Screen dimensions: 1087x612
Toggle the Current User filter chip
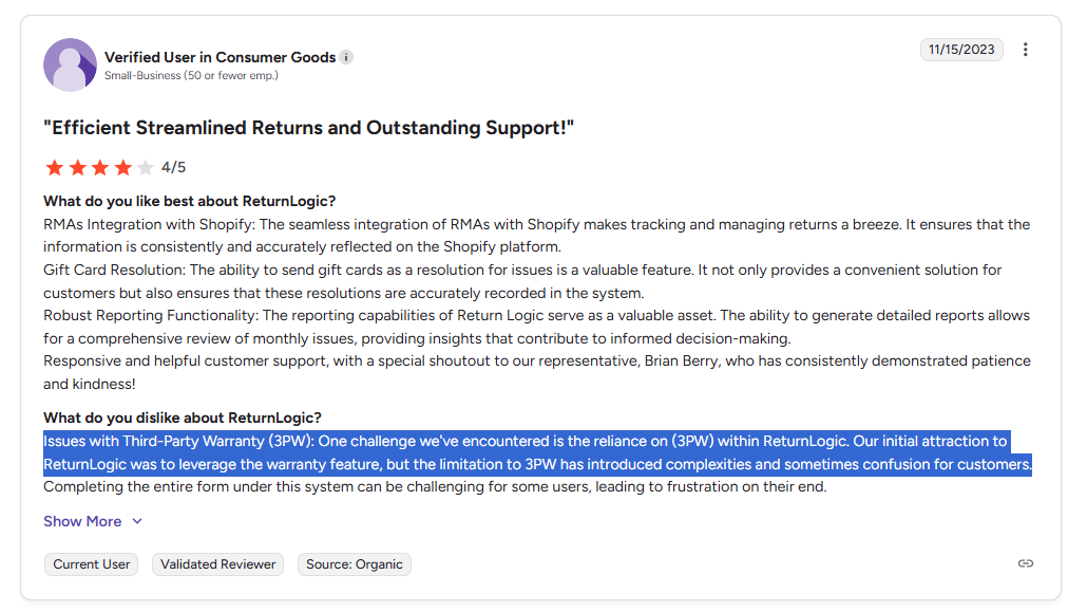pyautogui.click(x=90, y=564)
